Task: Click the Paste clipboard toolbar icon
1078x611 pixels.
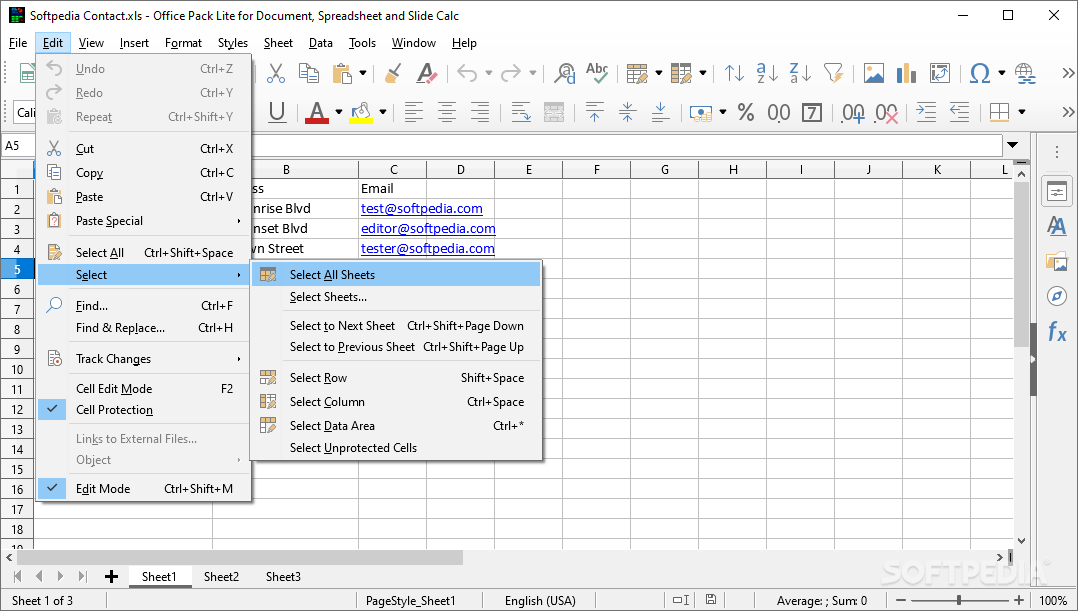Action: pyautogui.click(x=342, y=73)
